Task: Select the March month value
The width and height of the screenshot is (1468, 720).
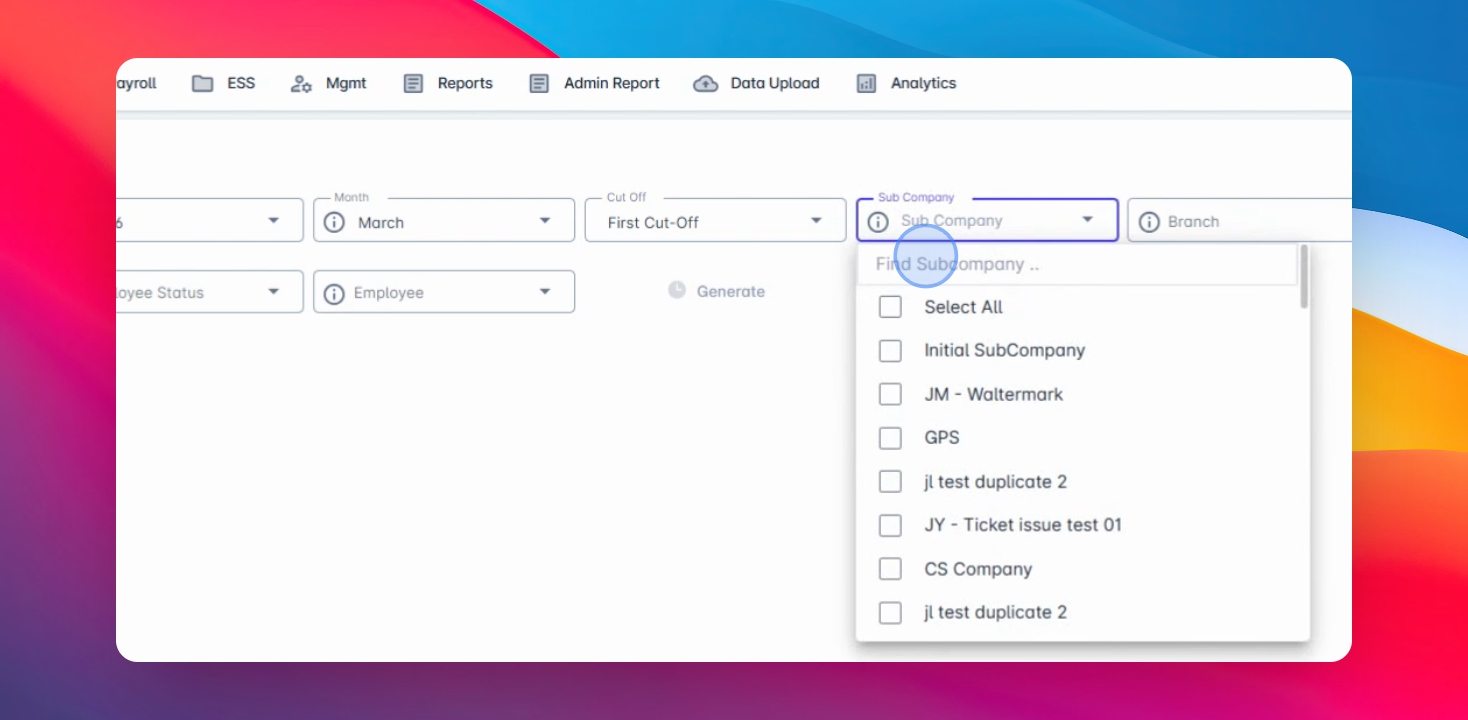Action: point(381,223)
